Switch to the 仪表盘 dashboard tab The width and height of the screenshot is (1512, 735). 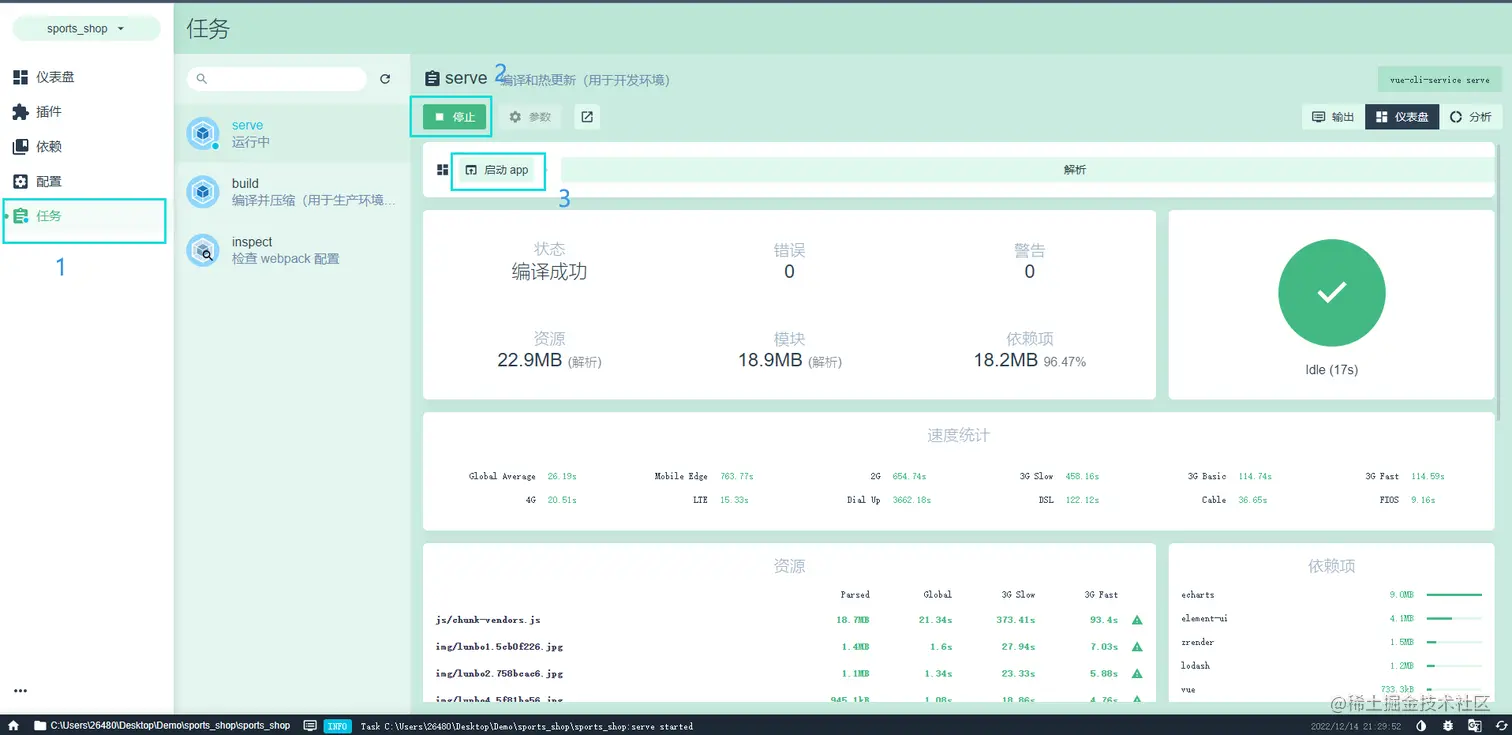pyautogui.click(x=1401, y=117)
